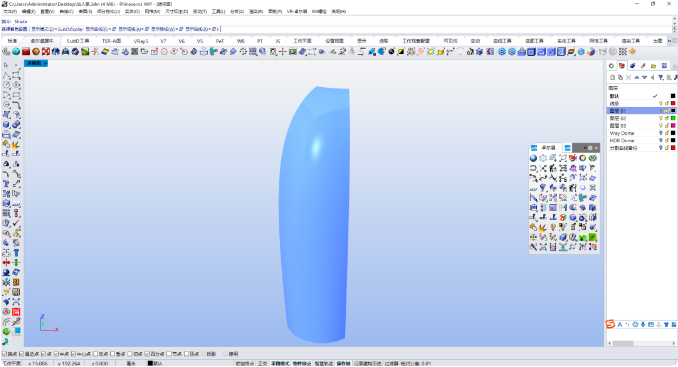The height and width of the screenshot is (367, 678).
Task: Click the orange sphere icon in the top toolbar
Action: (x=36, y=51)
